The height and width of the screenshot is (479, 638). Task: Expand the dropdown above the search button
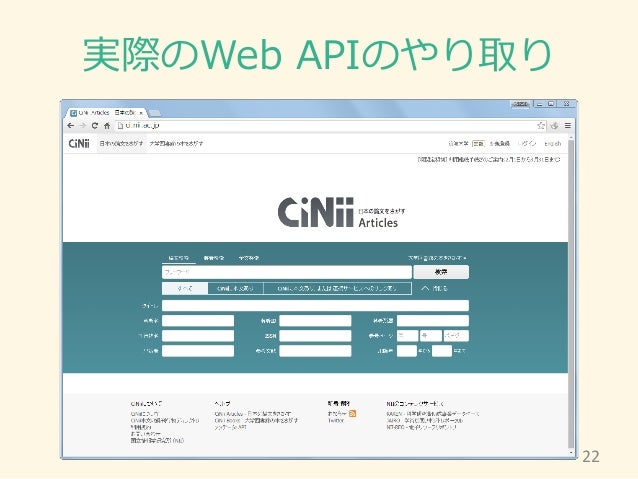tap(437, 258)
